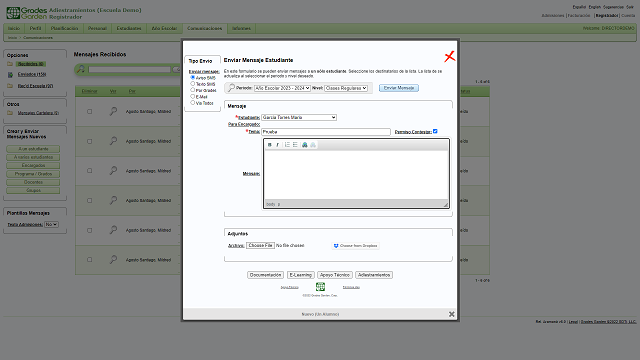Click the Documentación button
This screenshot has height=360, width=640.
click(265, 275)
